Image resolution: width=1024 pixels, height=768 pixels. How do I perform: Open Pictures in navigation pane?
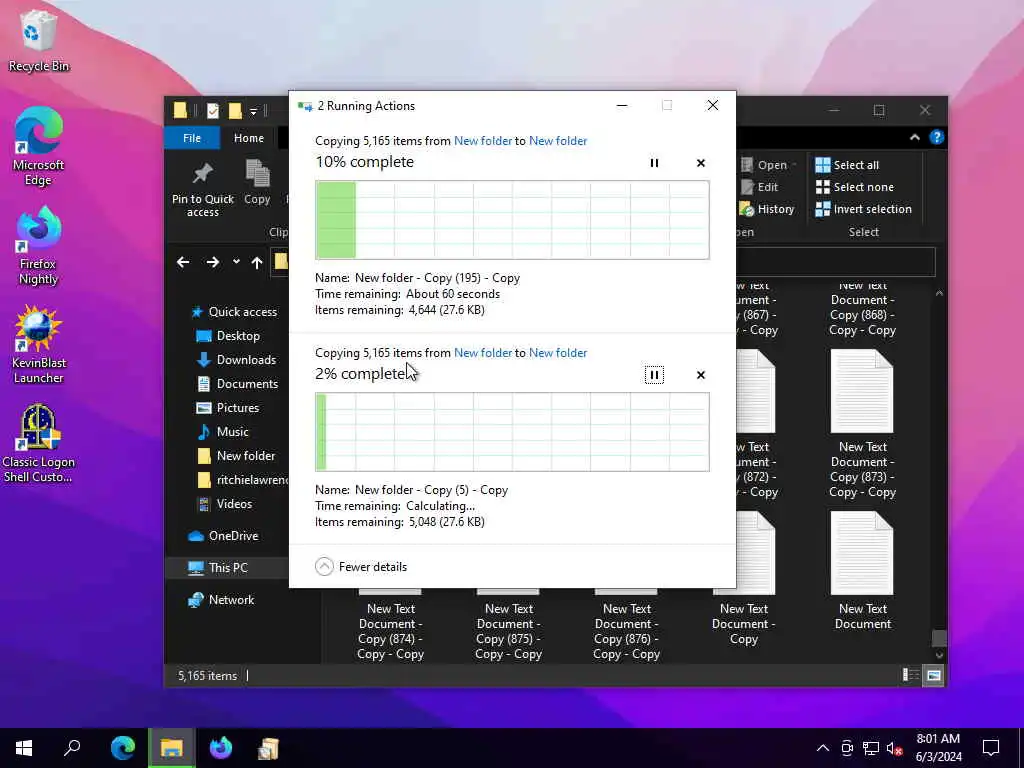(x=228, y=408)
